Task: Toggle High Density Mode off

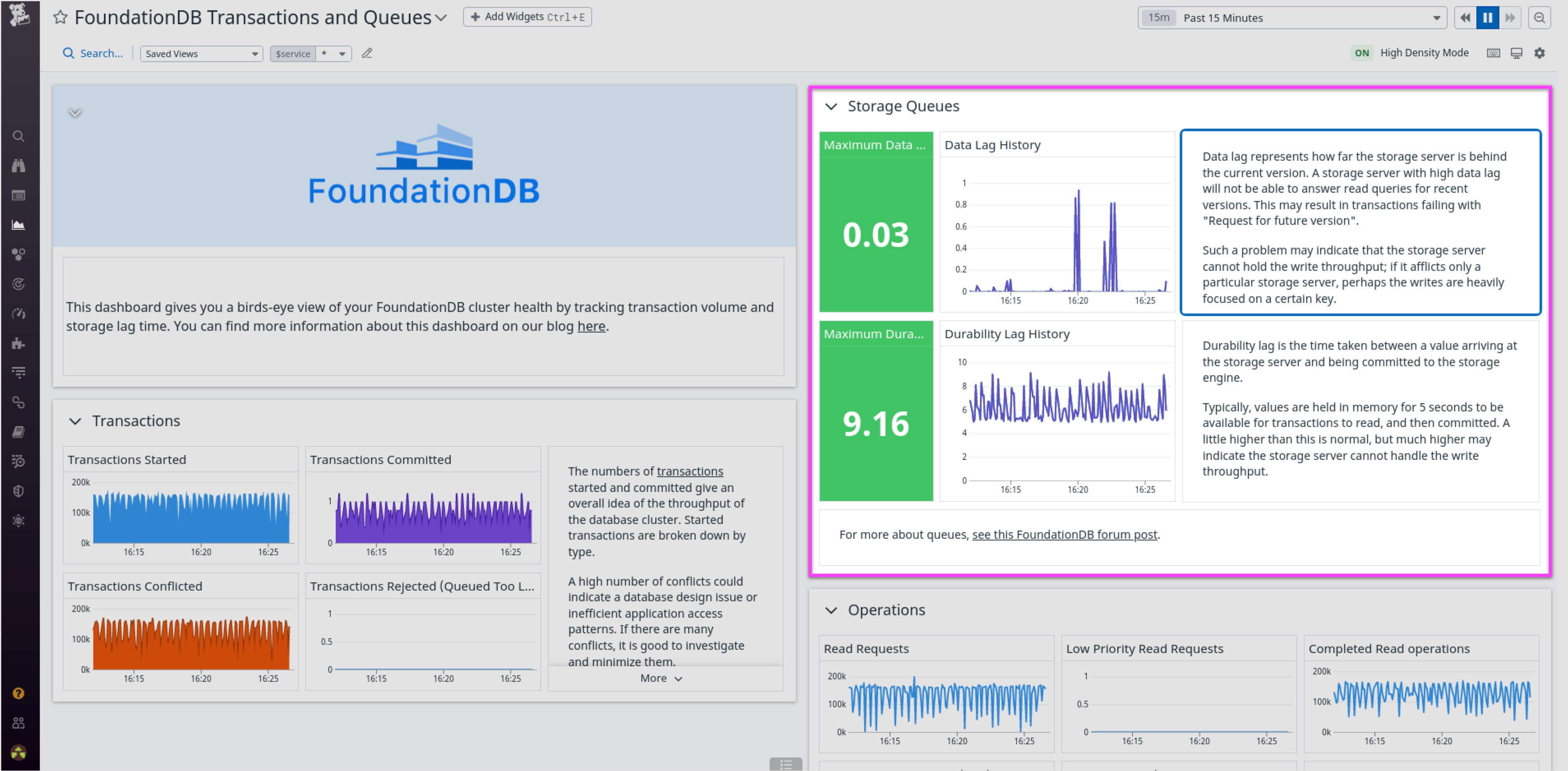Action: tap(1362, 53)
